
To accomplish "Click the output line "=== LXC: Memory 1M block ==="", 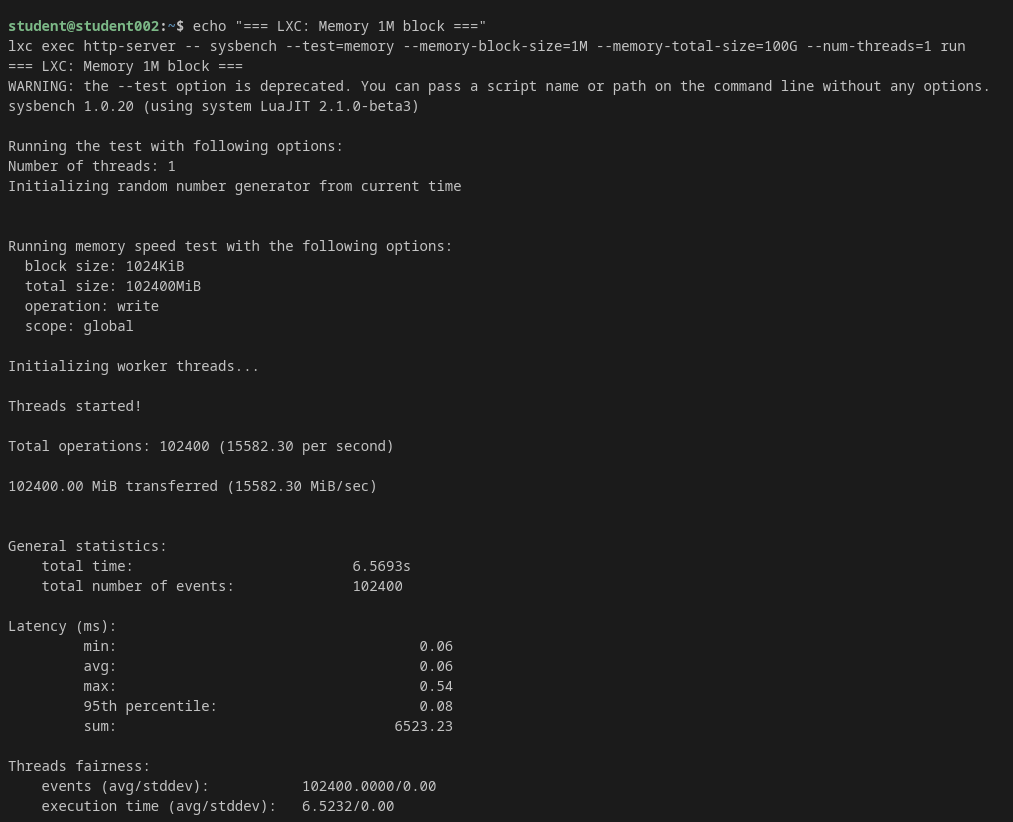I will click(x=125, y=67).
